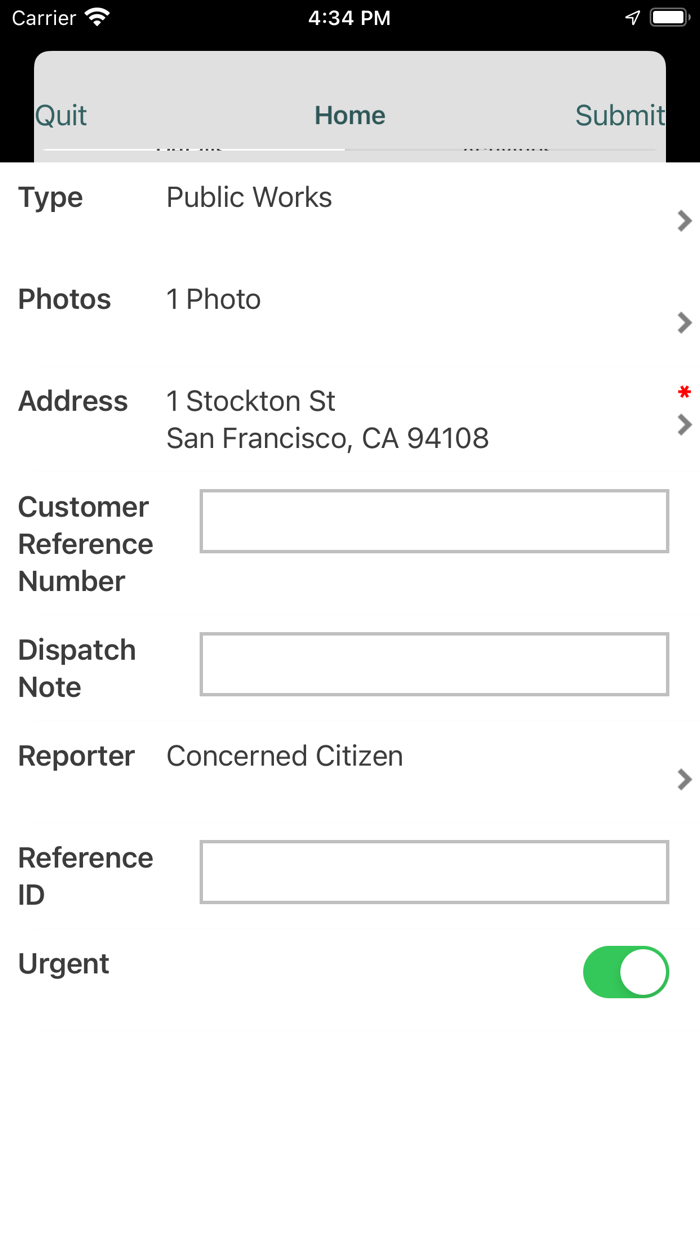Turn off the Urgent switch
The width and height of the screenshot is (700, 1244).
626,972
